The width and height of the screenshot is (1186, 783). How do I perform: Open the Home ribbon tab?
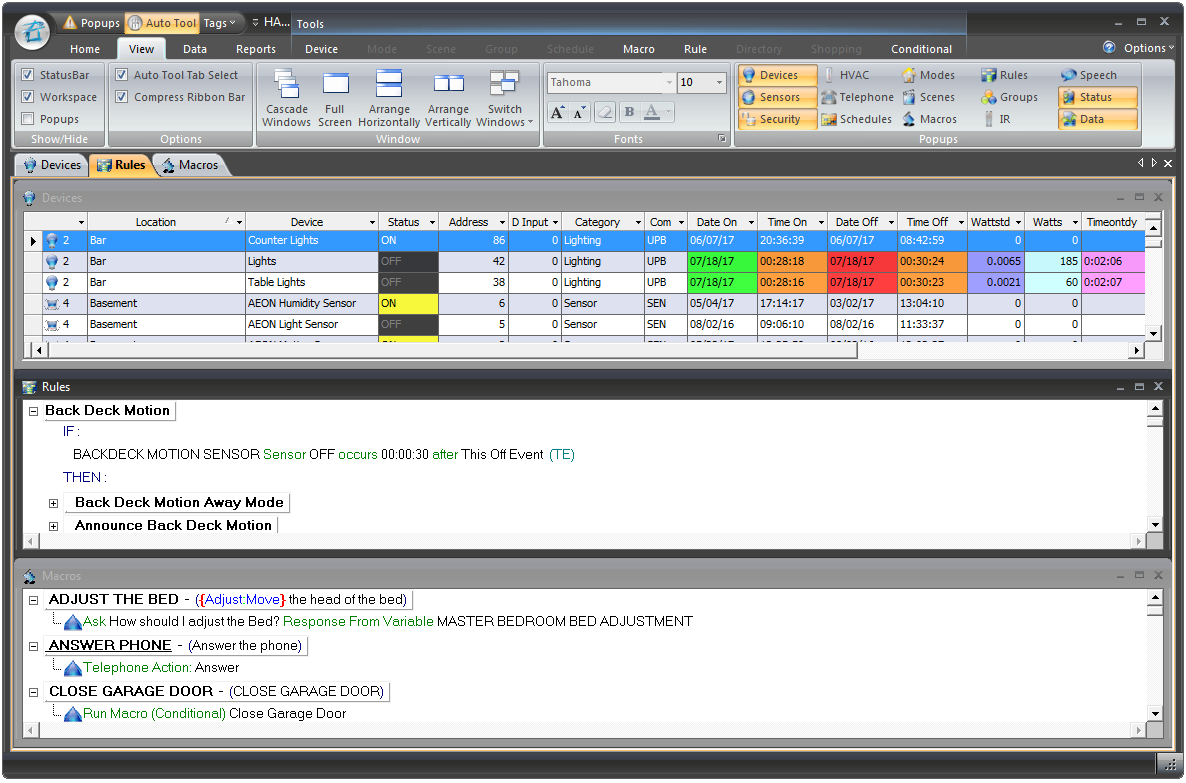[85, 48]
